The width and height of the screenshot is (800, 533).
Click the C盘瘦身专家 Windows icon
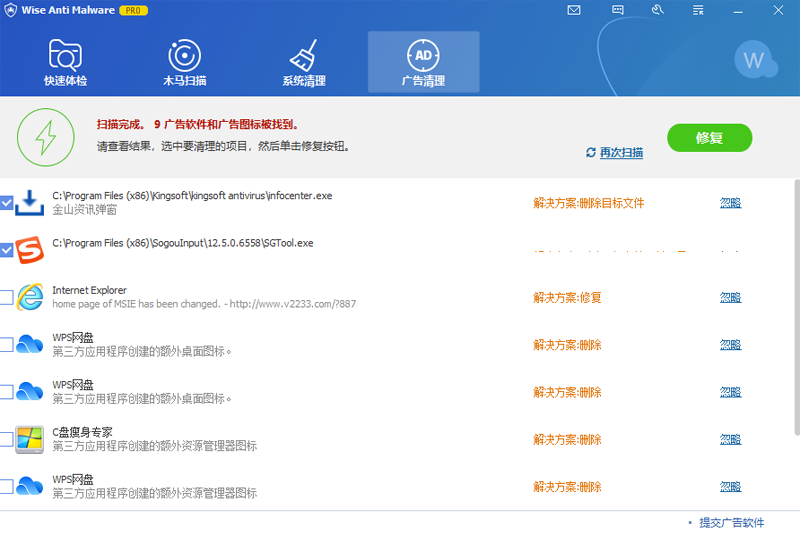pyautogui.click(x=29, y=439)
